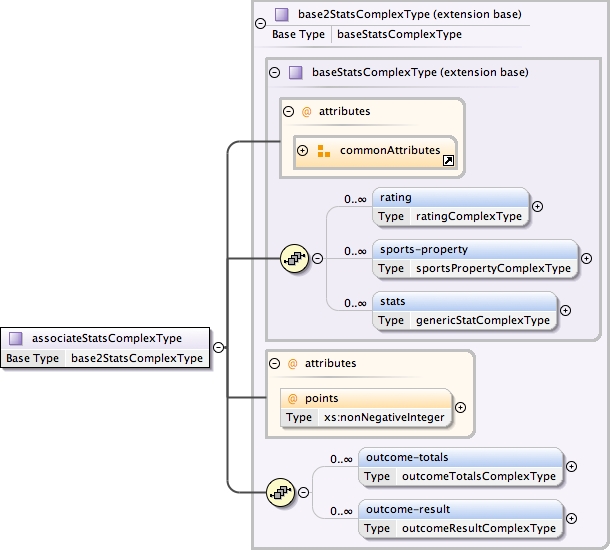The image size is (610, 550).
Task: Click the commonAttributes group icon
Action: (x=323, y=151)
